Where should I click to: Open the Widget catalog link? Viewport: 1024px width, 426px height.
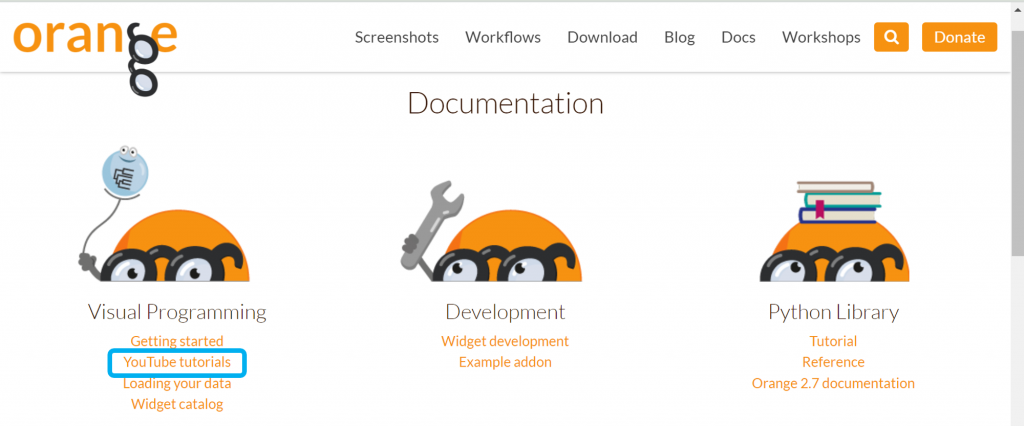point(177,404)
